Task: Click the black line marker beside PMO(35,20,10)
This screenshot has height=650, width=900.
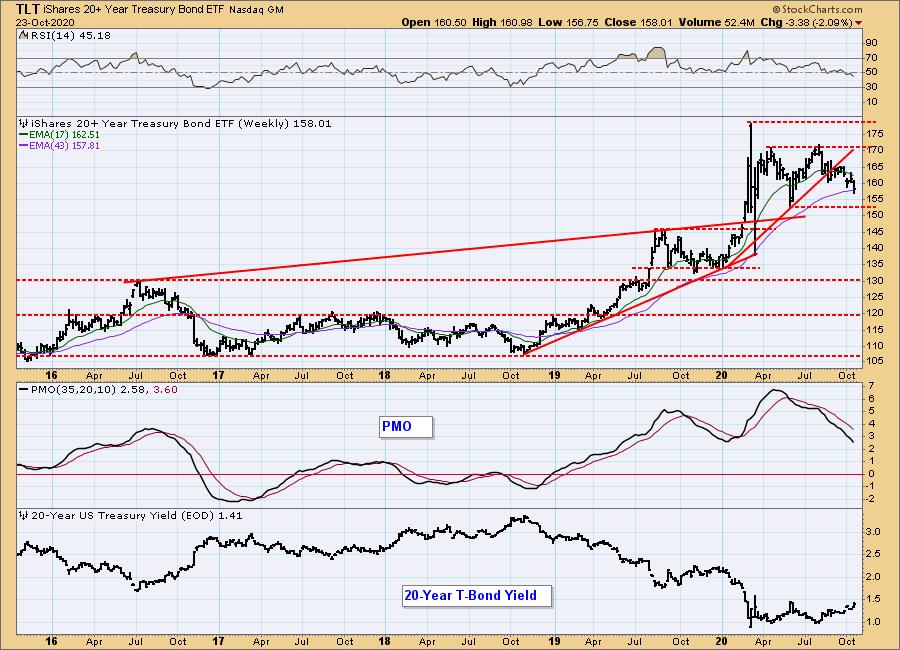Action: [24, 389]
